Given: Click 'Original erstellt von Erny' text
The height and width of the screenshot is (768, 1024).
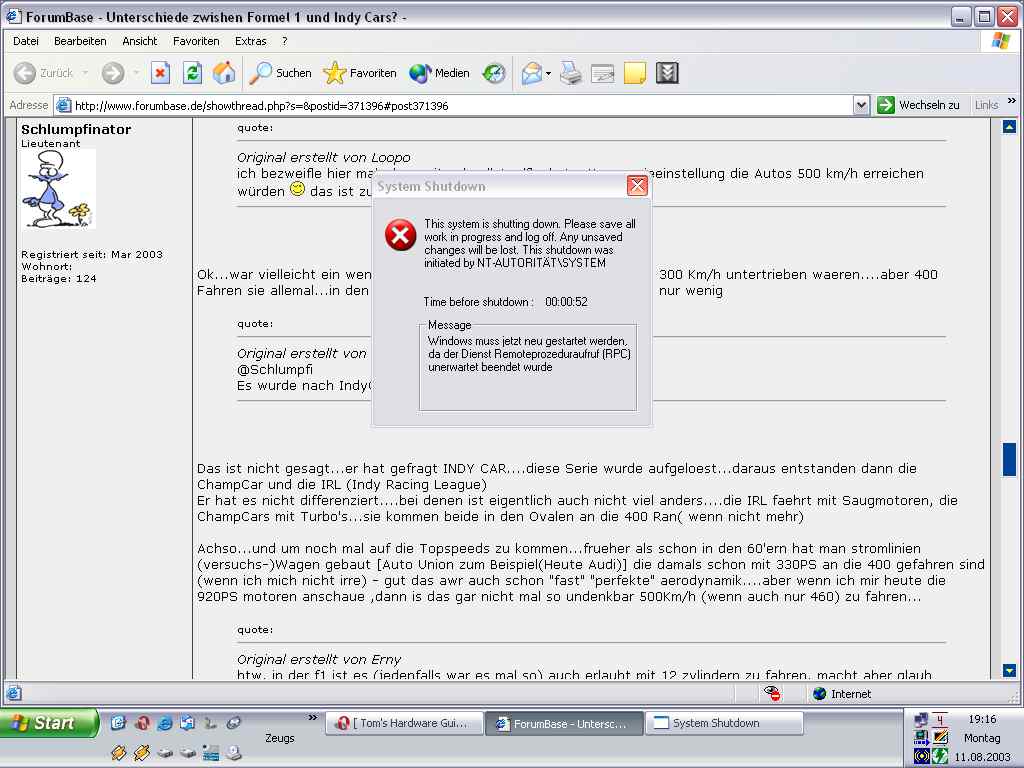Looking at the screenshot, I should pyautogui.click(x=319, y=660).
